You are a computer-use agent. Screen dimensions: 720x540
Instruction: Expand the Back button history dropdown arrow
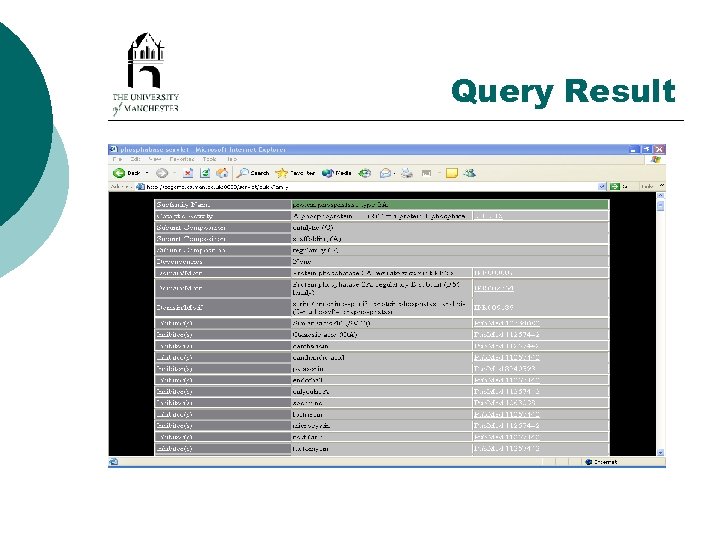147,173
